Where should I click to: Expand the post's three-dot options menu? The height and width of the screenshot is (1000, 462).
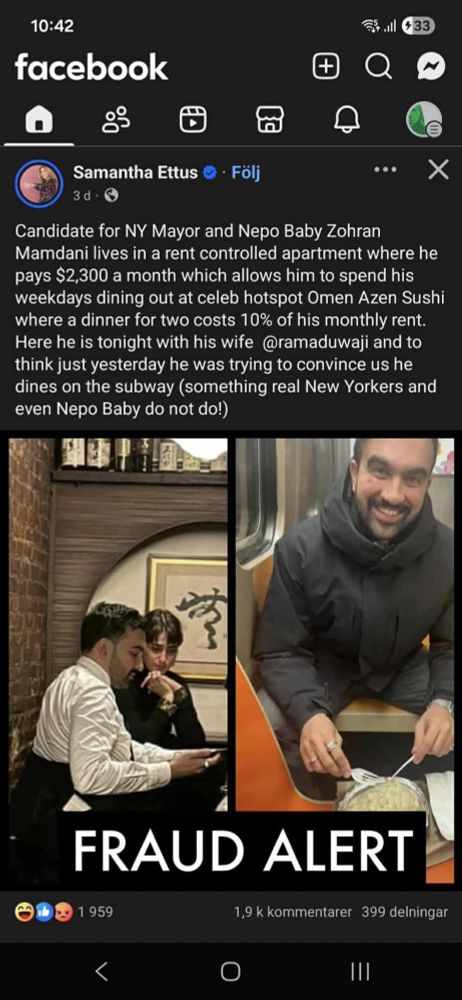click(x=385, y=170)
